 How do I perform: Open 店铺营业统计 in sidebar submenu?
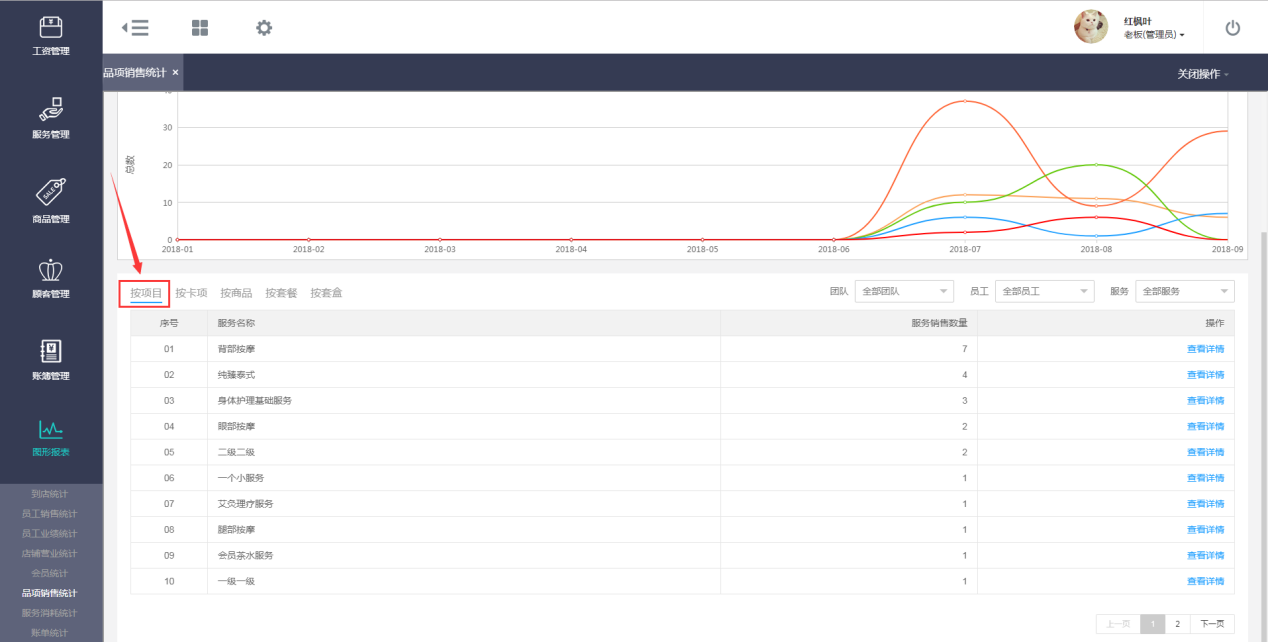point(49,553)
